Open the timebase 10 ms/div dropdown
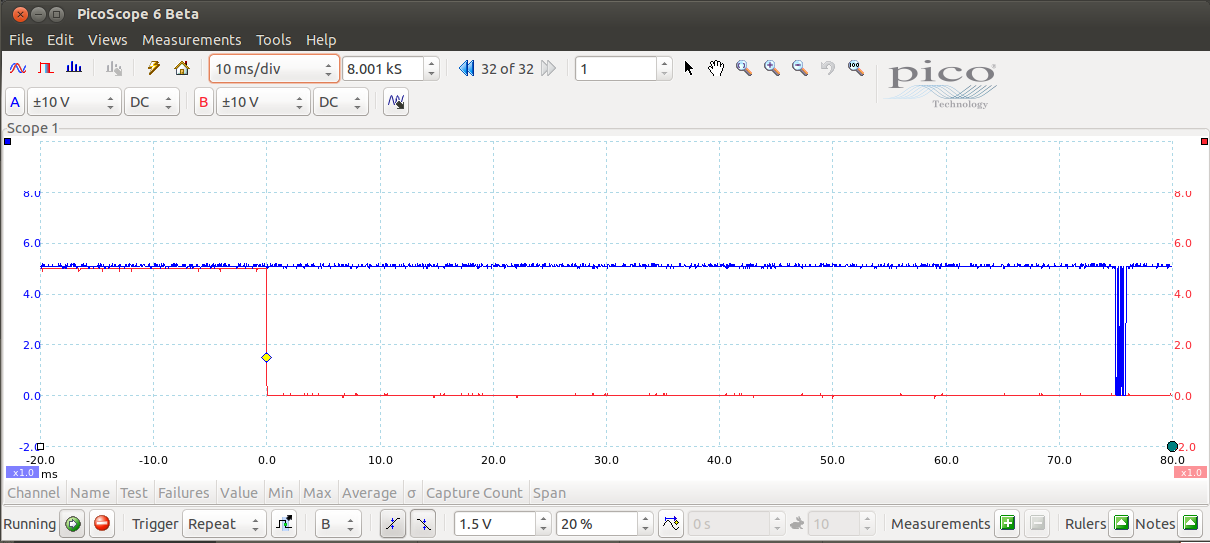The width and height of the screenshot is (1210, 543). click(x=274, y=69)
